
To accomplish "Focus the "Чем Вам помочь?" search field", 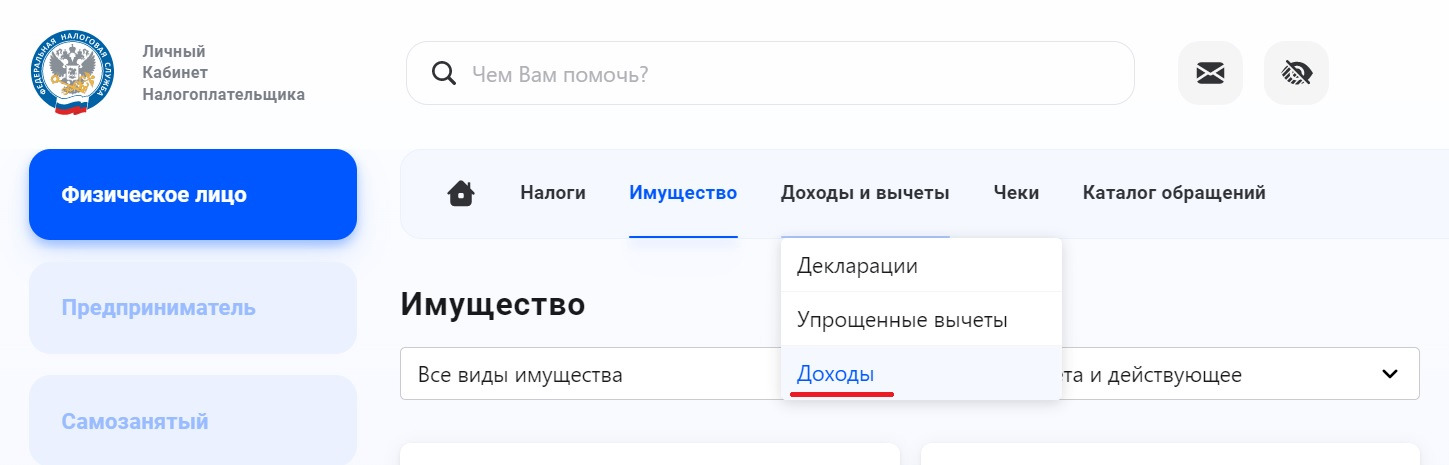I will point(780,73).
